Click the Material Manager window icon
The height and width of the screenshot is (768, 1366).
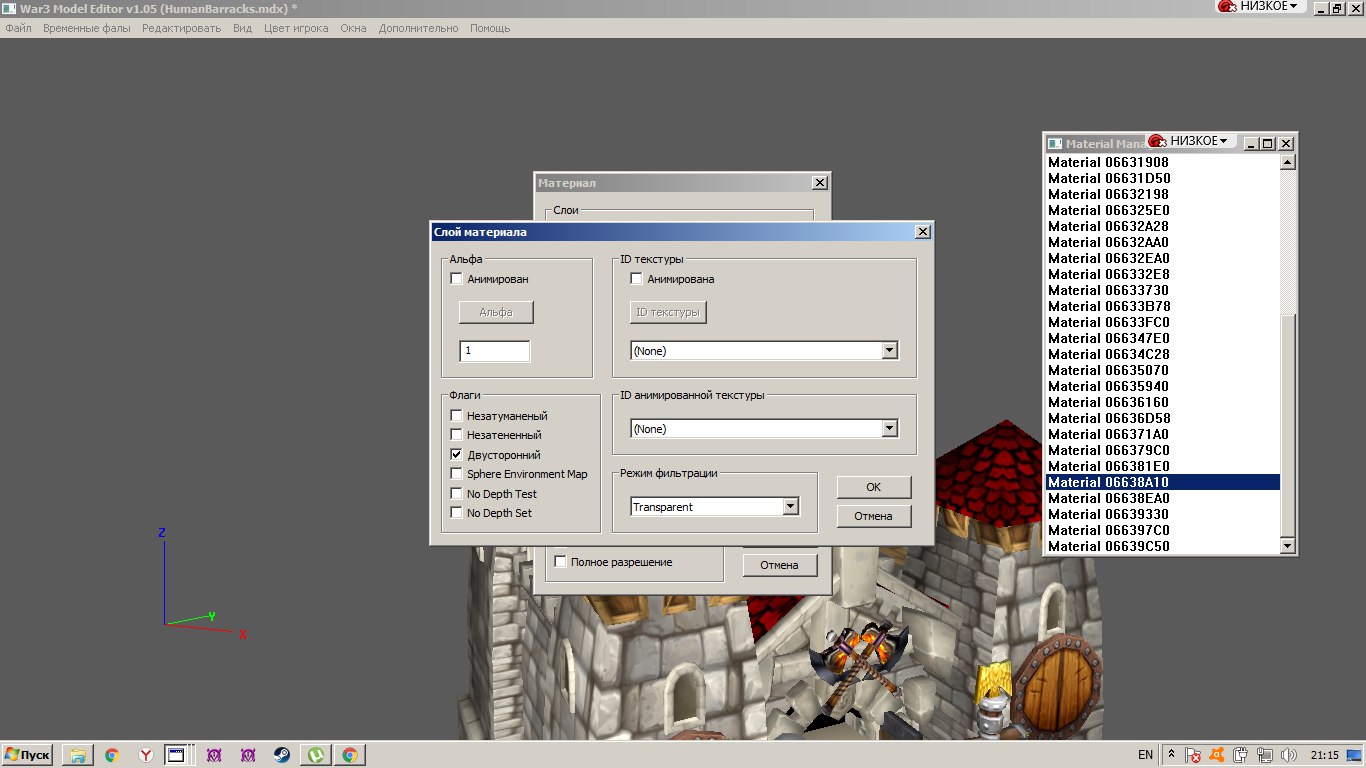1055,144
